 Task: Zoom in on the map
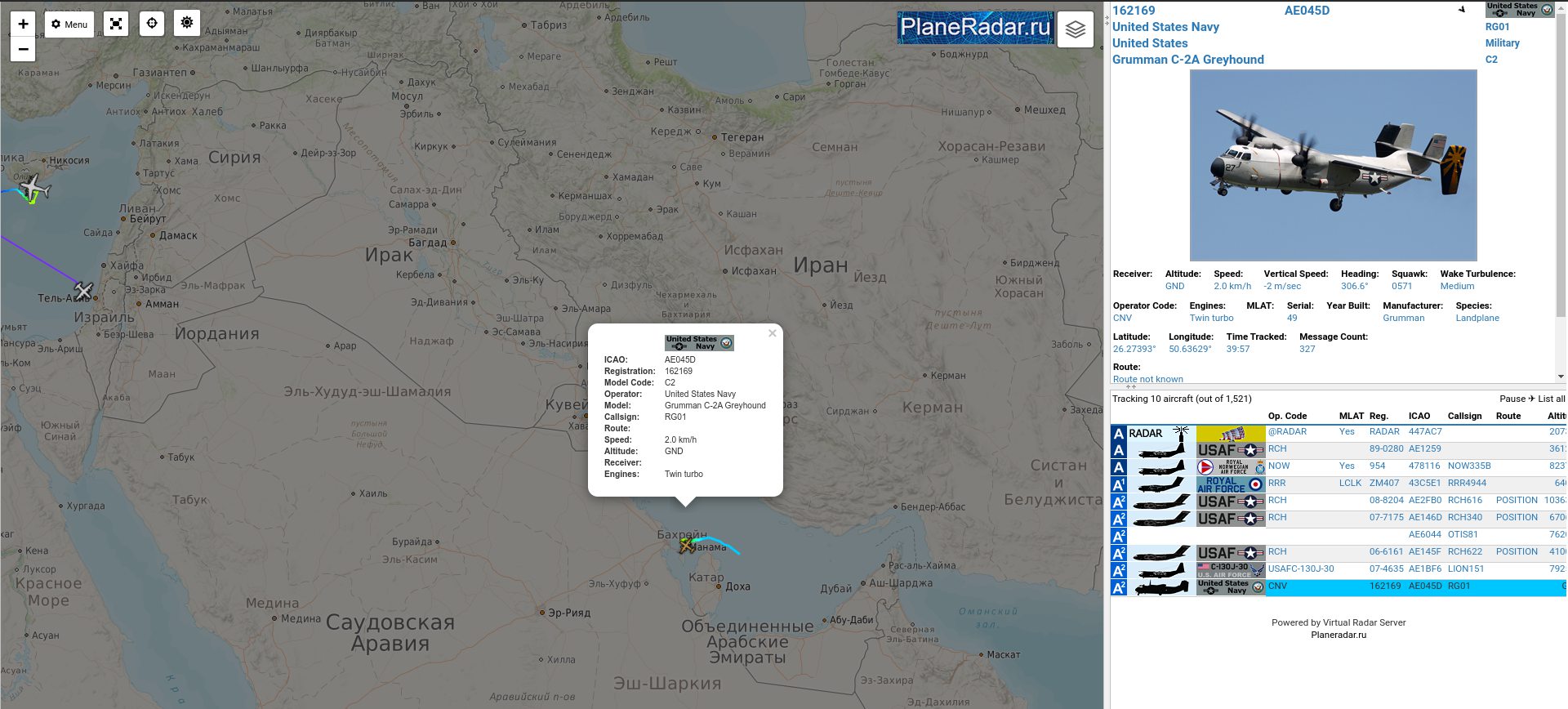click(x=23, y=24)
